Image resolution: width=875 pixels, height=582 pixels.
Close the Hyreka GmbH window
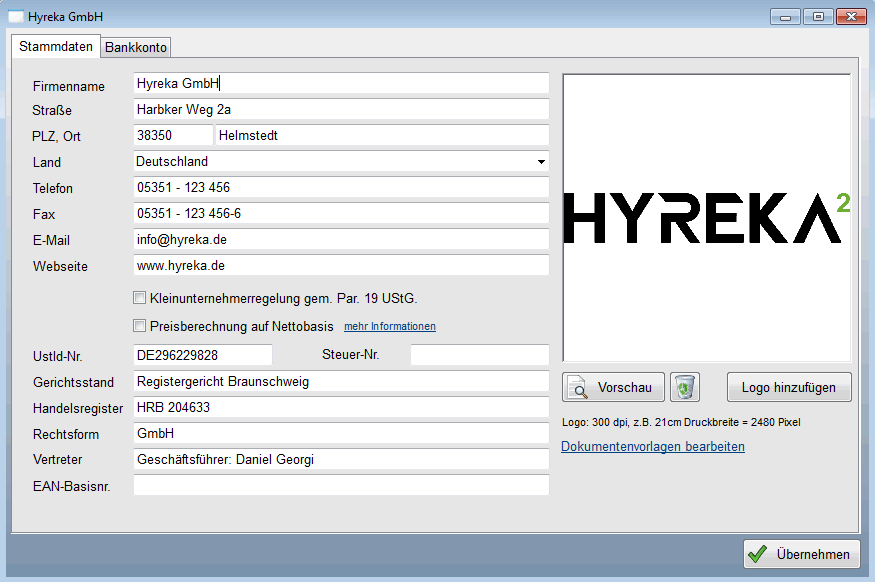[x=851, y=17]
